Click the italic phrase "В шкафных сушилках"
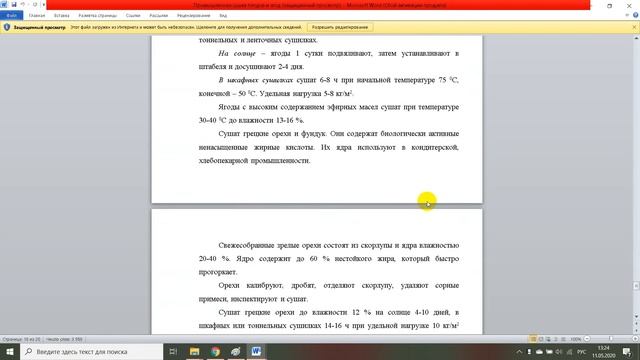This screenshot has width=640, height=360. click(x=256, y=80)
